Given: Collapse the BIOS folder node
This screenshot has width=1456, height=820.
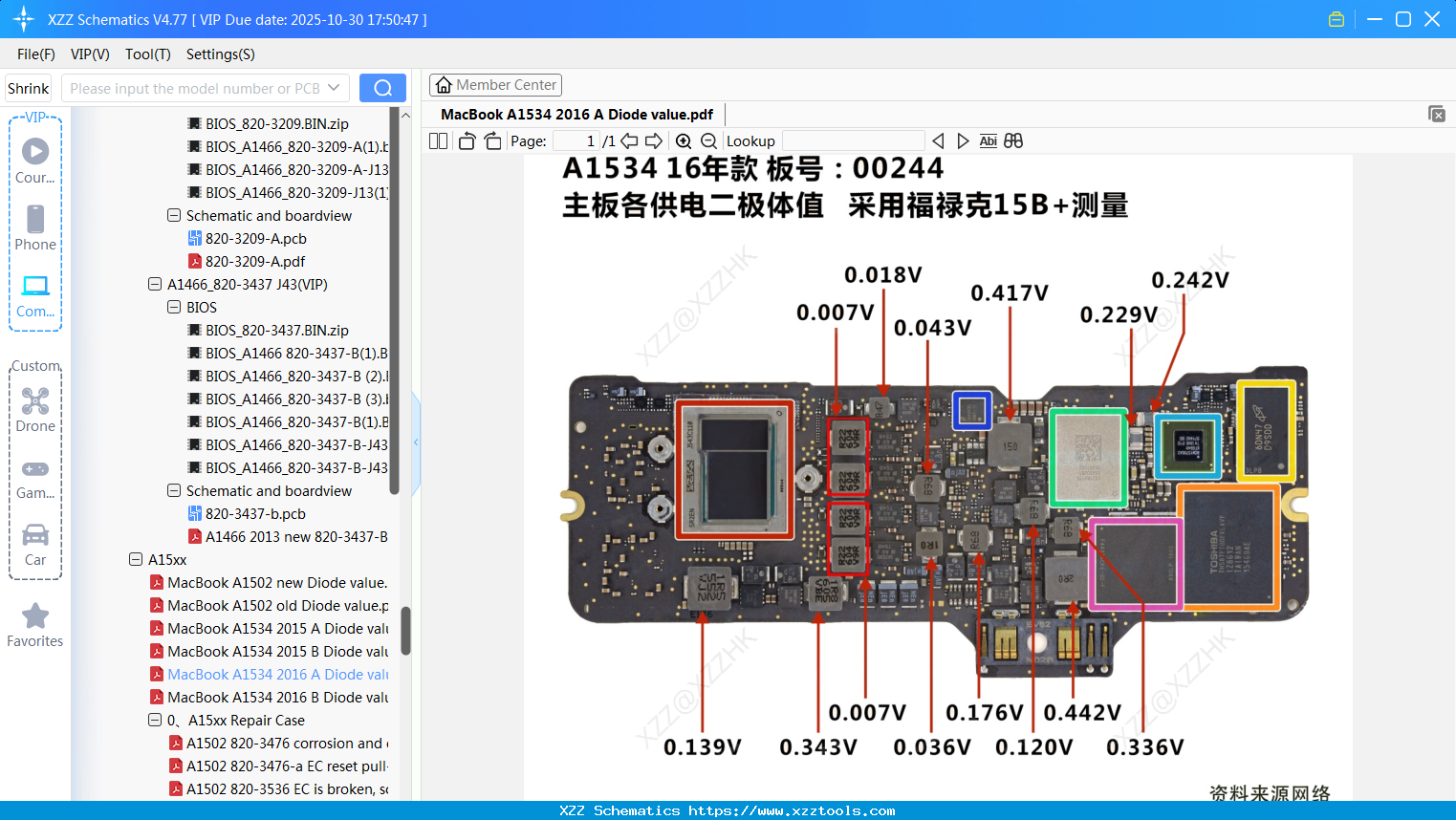Looking at the screenshot, I should [174, 307].
